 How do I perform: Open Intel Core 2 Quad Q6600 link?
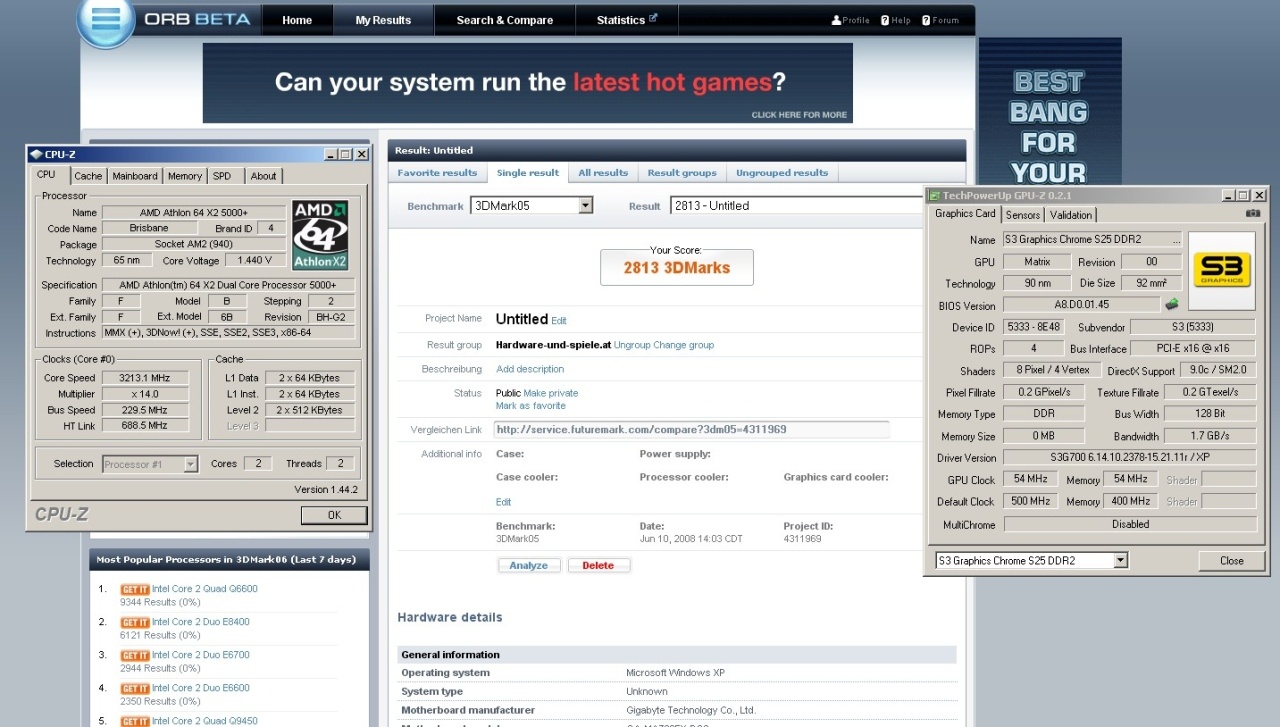click(x=205, y=589)
